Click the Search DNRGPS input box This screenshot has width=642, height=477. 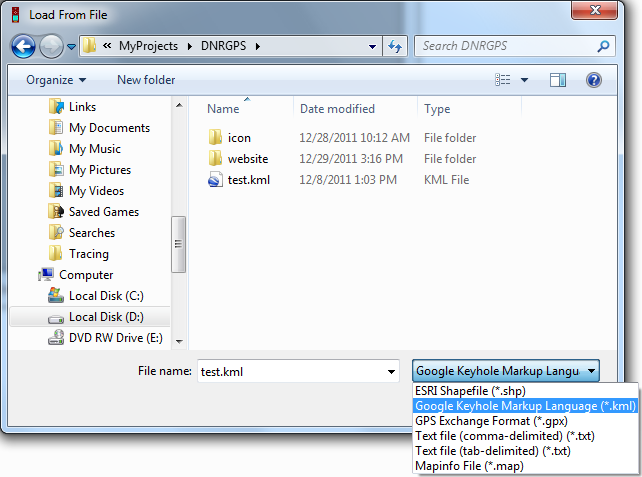pos(505,46)
